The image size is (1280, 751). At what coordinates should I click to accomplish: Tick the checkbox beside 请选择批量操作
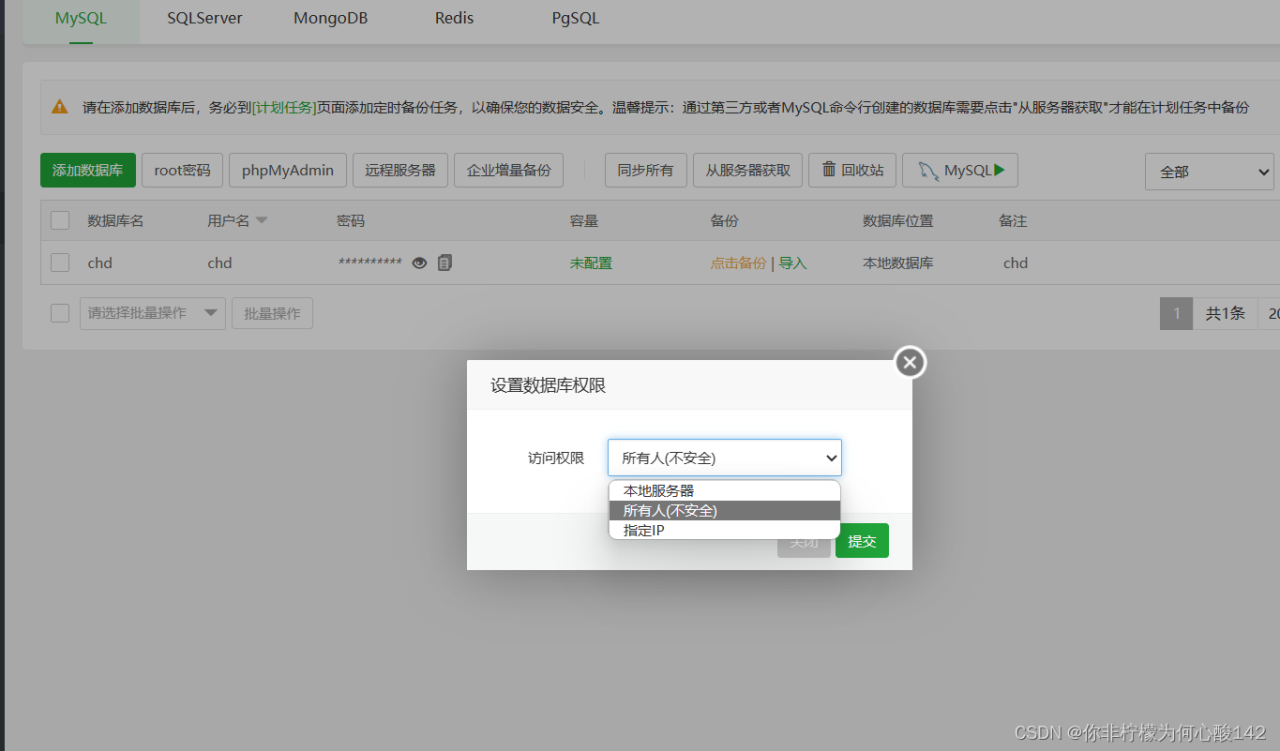coord(59,312)
